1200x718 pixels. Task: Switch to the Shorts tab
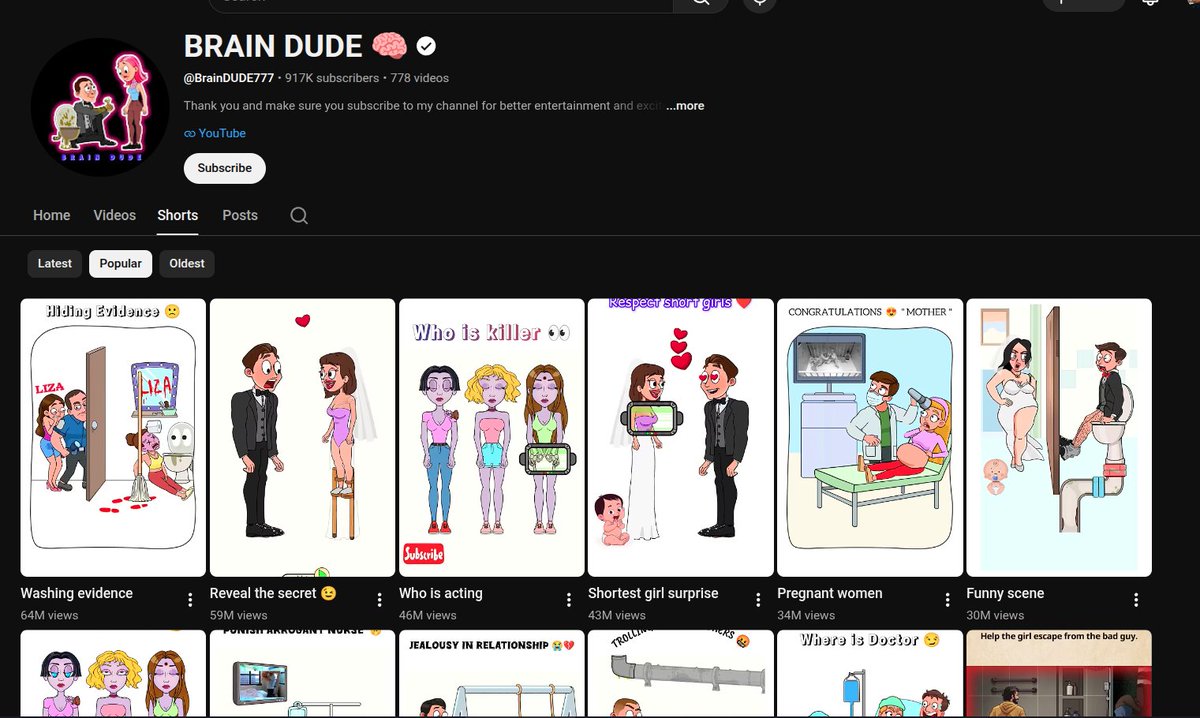[x=178, y=215]
